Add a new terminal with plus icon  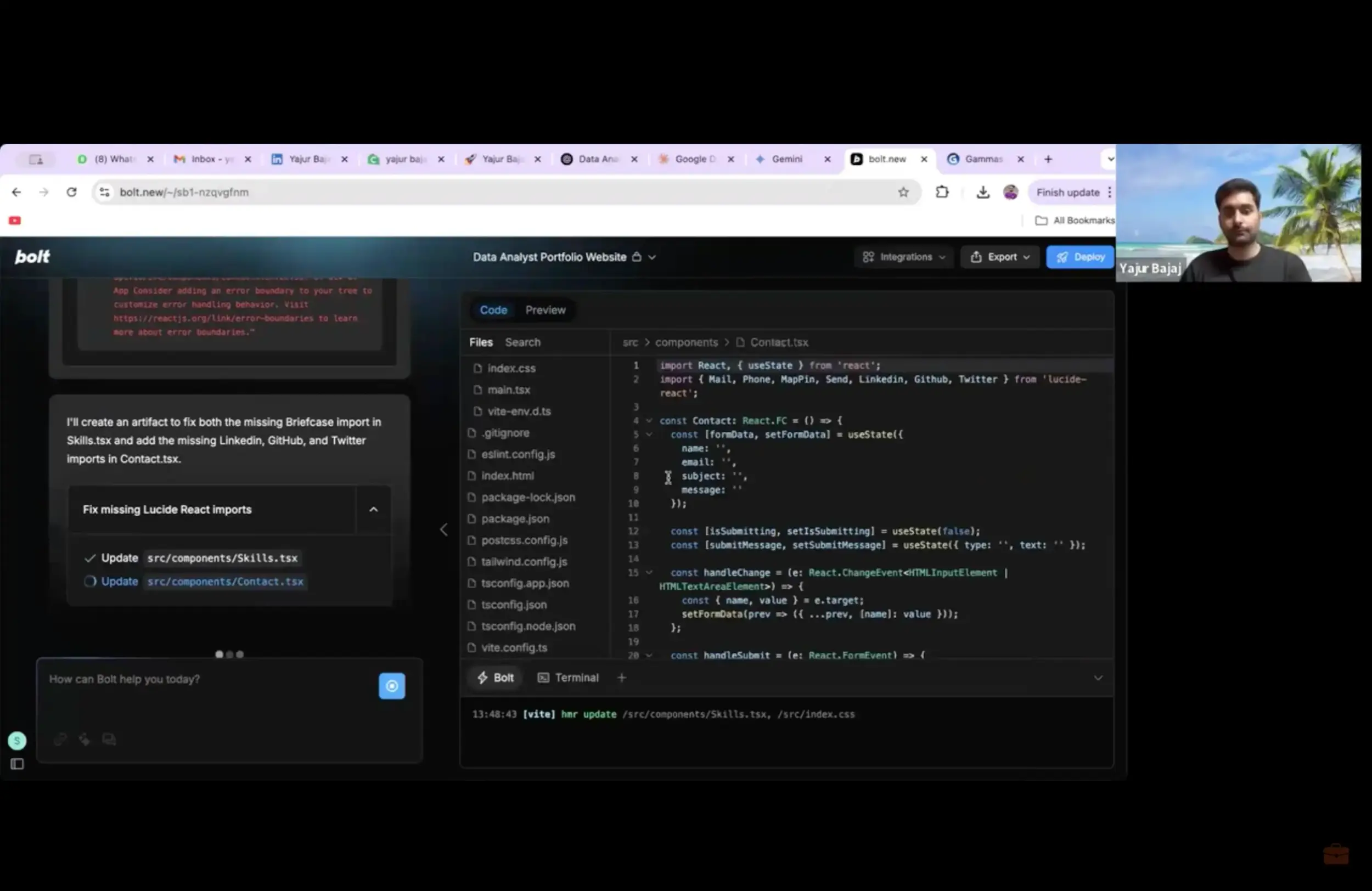click(x=621, y=678)
